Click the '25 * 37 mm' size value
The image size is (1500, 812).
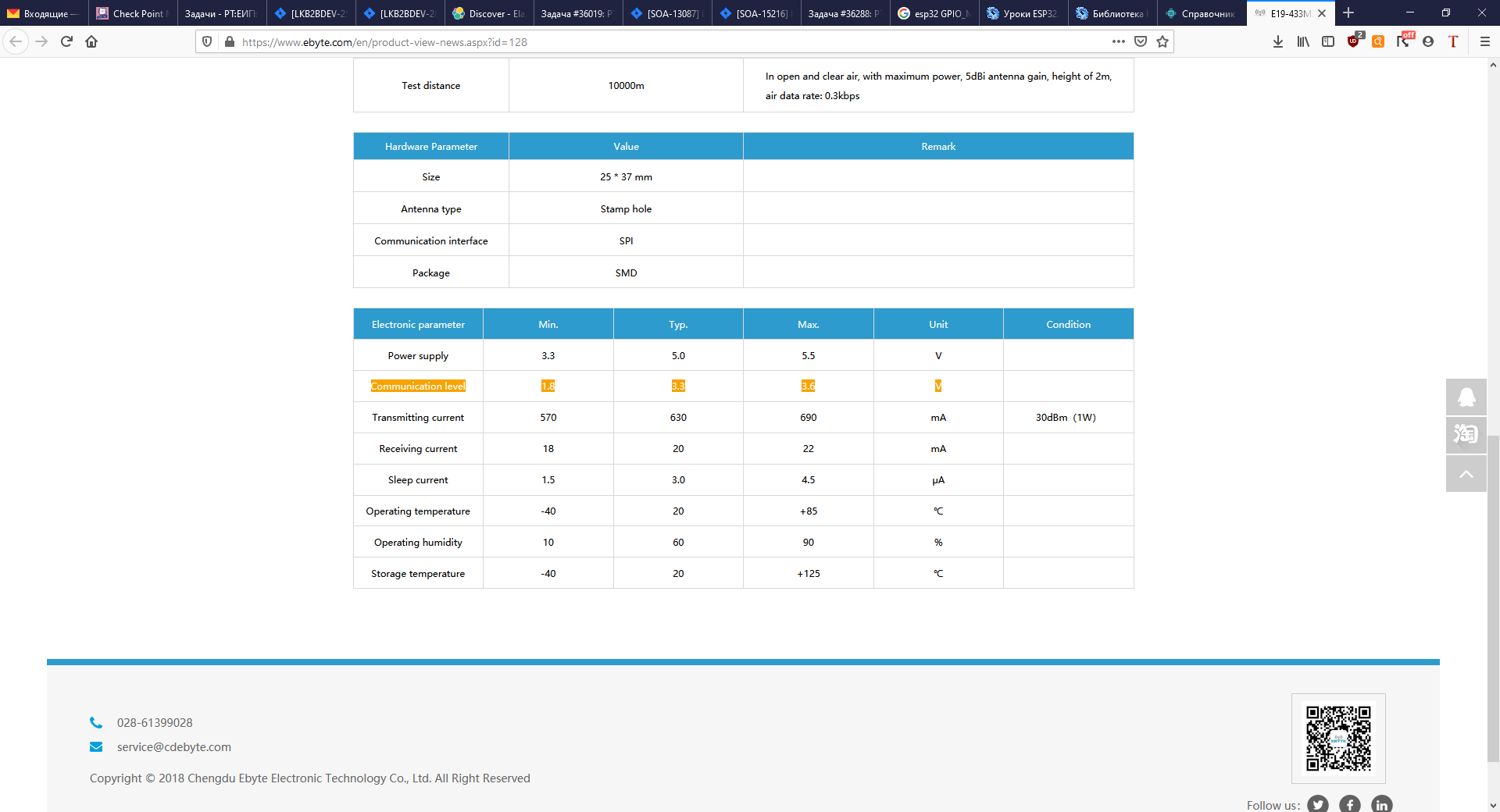(626, 177)
